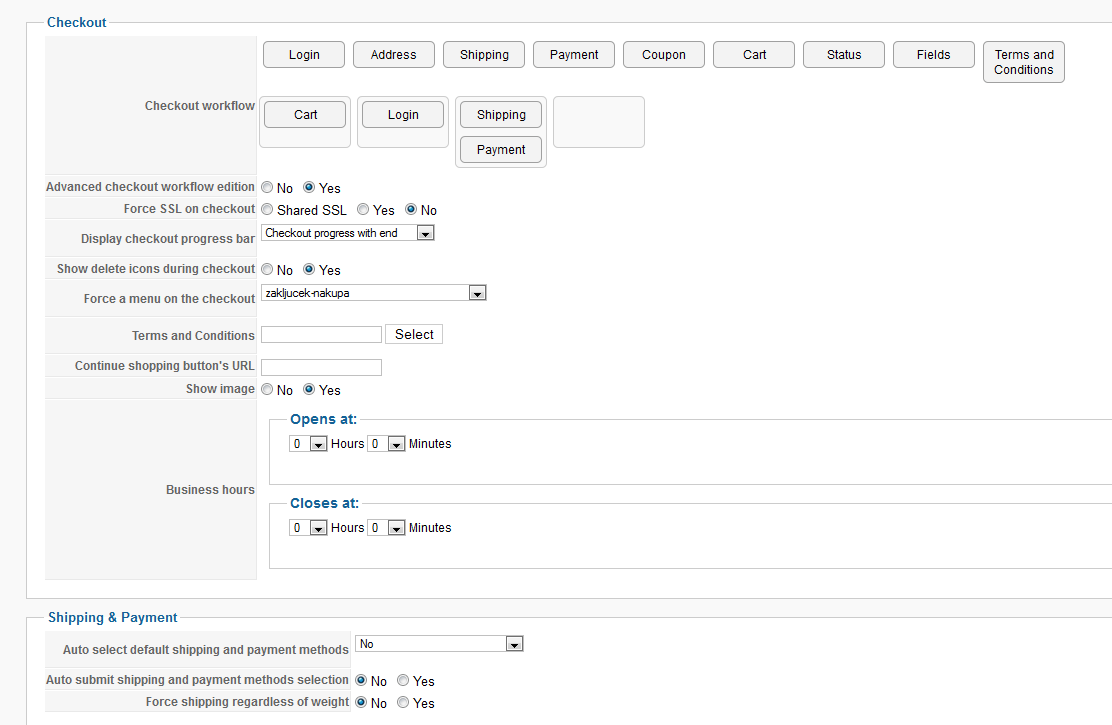Expand the Force a menu on checkout dropdown
Image resolution: width=1112 pixels, height=725 pixels.
tap(477, 294)
